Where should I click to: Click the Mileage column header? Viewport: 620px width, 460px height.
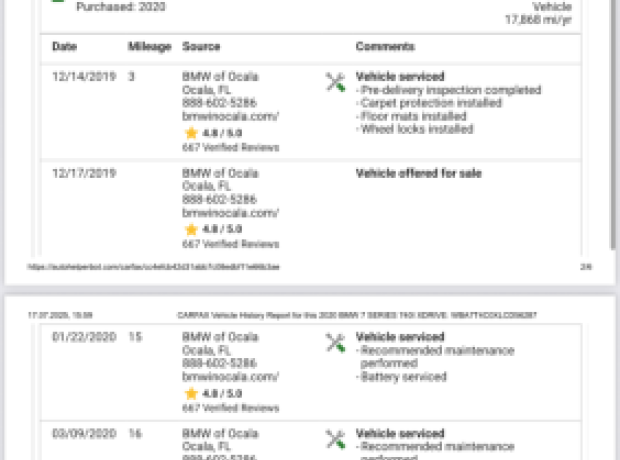[149, 47]
